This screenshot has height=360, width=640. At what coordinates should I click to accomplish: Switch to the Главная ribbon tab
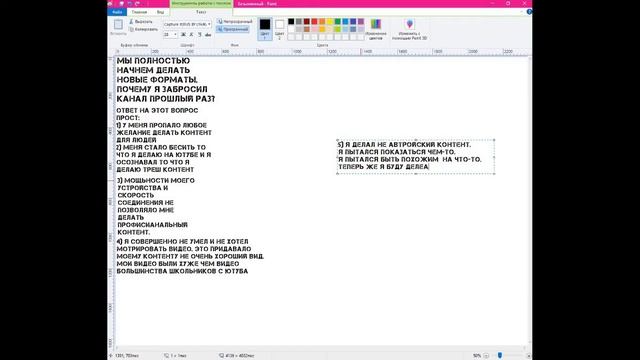click(139, 12)
